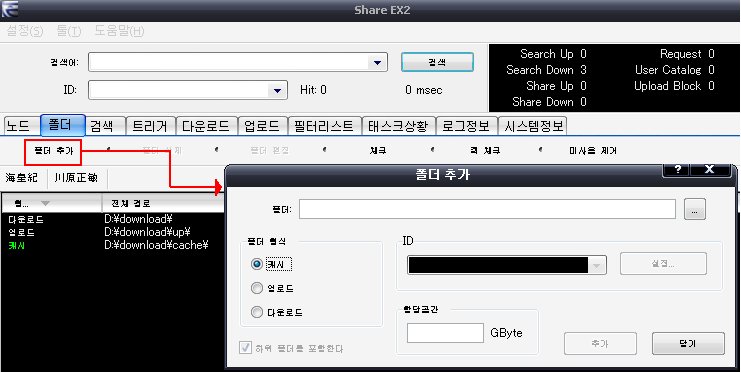Expand the ID dropdown beside Hit: 0
The image size is (741, 372).
pos(277,90)
